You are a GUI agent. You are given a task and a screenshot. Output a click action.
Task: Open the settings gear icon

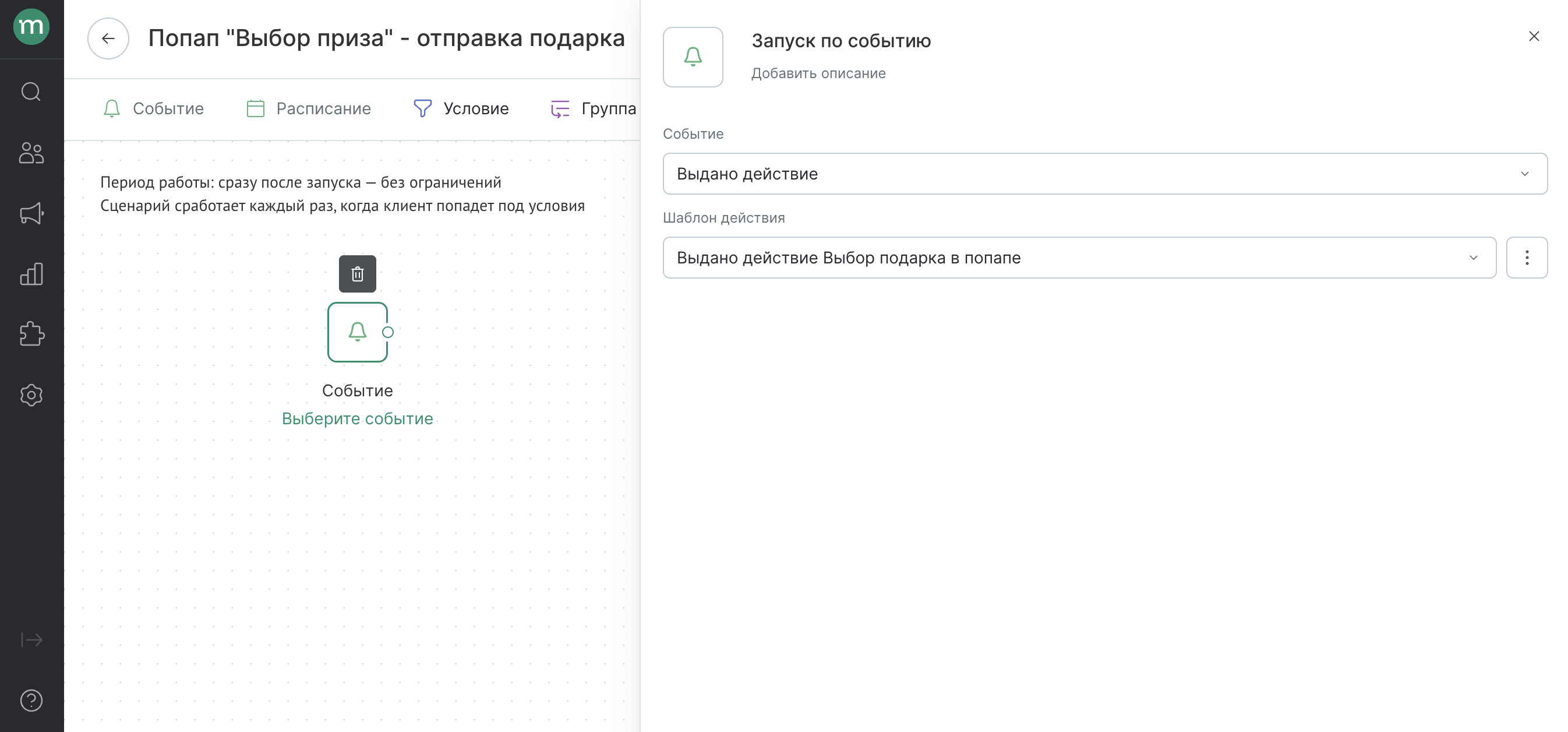pos(31,395)
